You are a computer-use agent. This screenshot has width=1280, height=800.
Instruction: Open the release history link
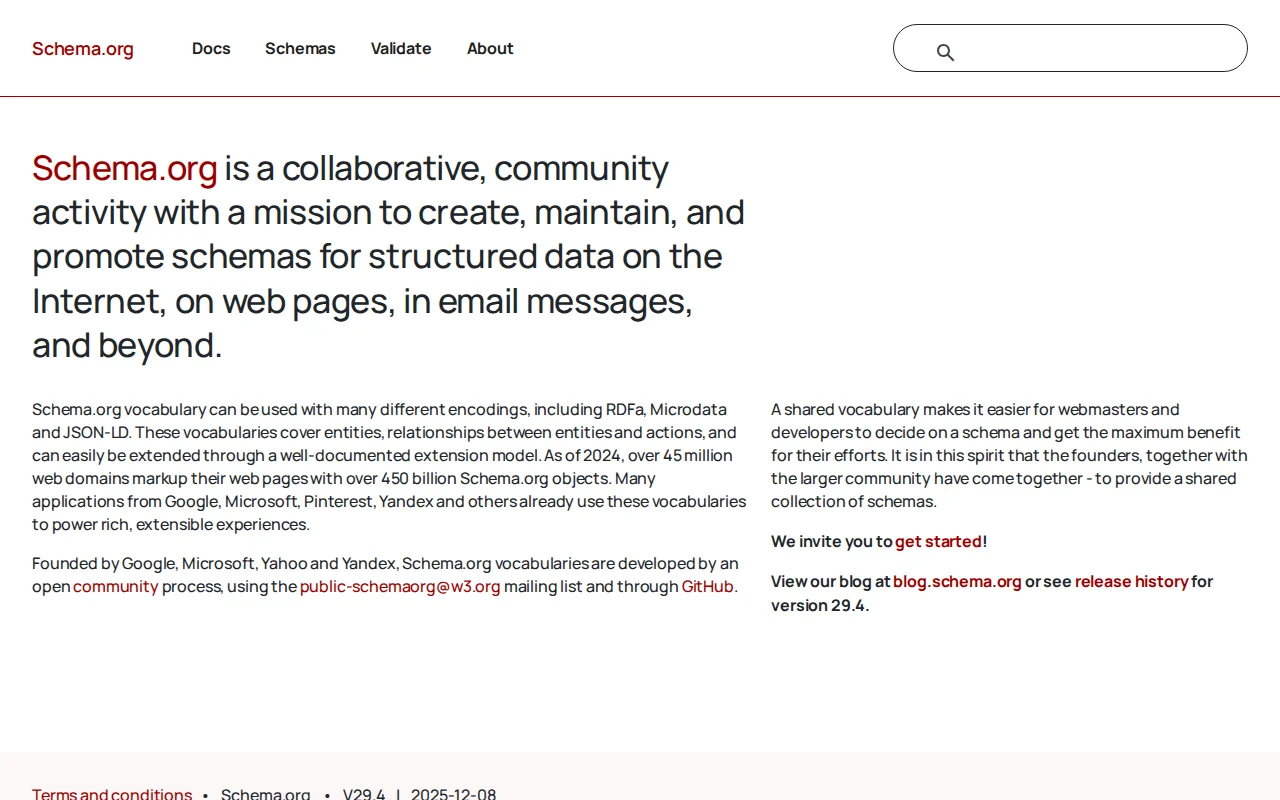tap(1131, 581)
